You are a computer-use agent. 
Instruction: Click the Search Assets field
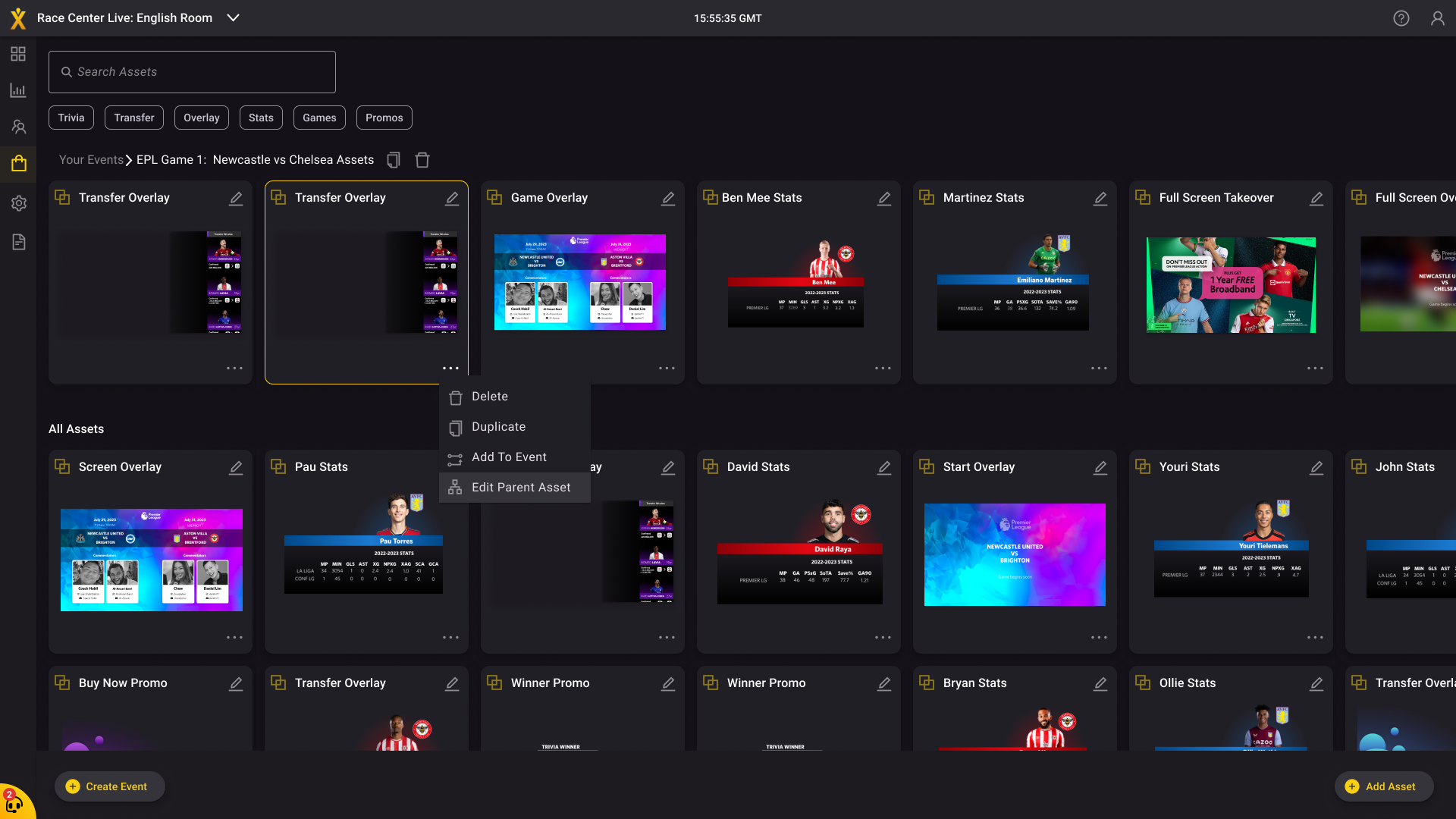(x=192, y=71)
